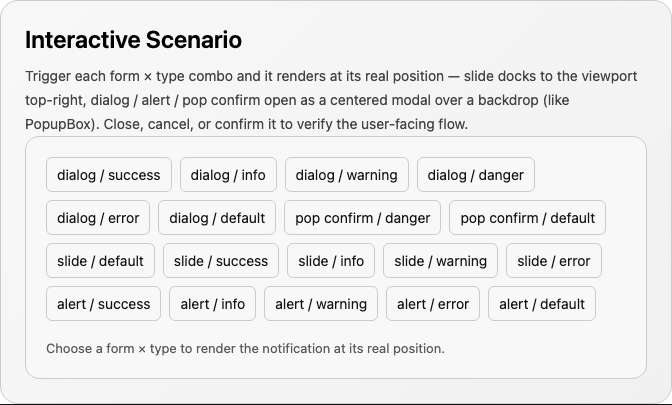Launch the slide / warning notification

click(441, 261)
